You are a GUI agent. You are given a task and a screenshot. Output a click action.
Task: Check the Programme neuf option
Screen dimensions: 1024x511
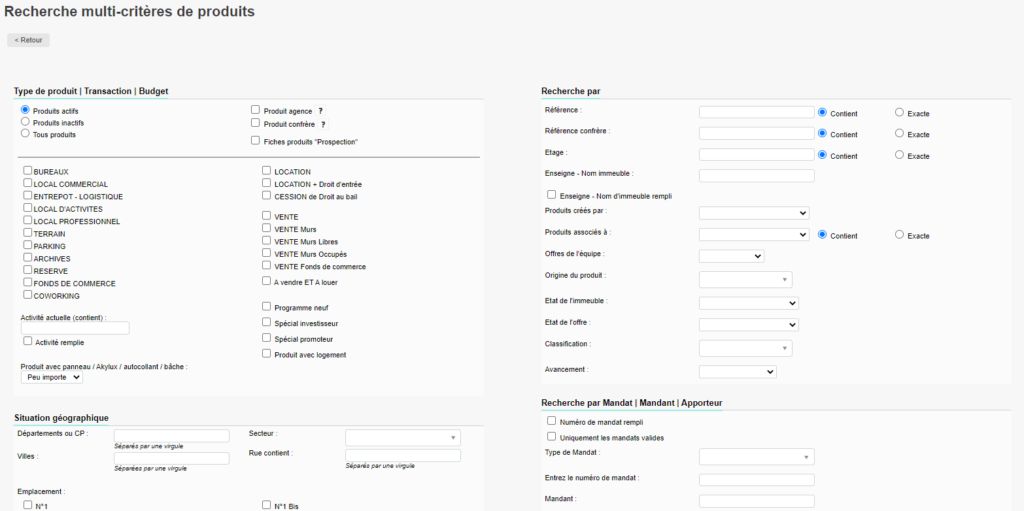click(x=267, y=307)
